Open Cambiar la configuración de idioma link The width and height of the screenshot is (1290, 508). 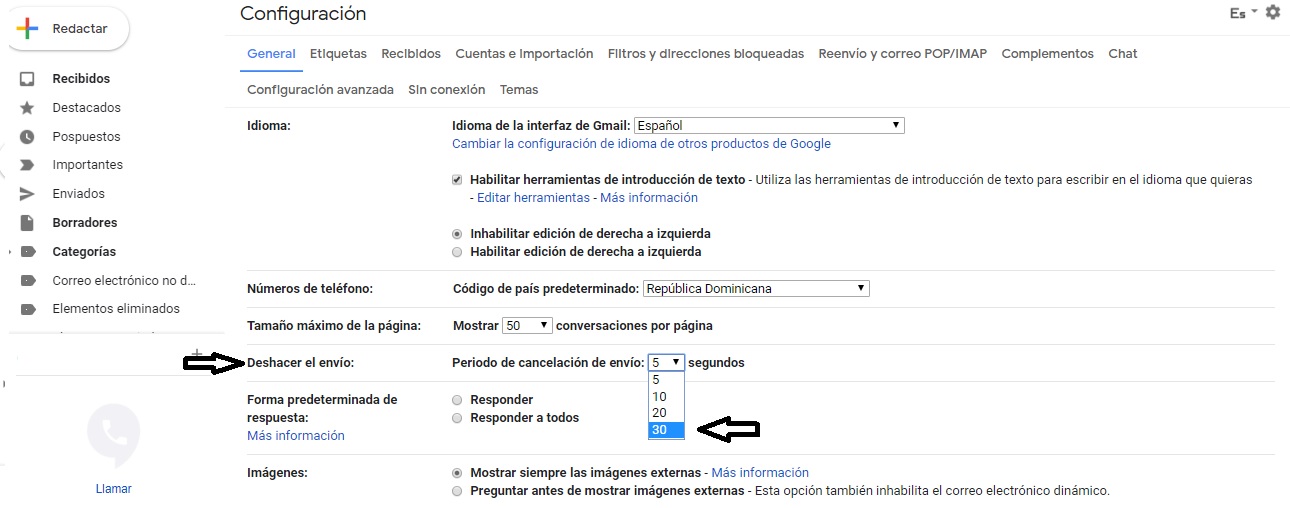coord(641,144)
